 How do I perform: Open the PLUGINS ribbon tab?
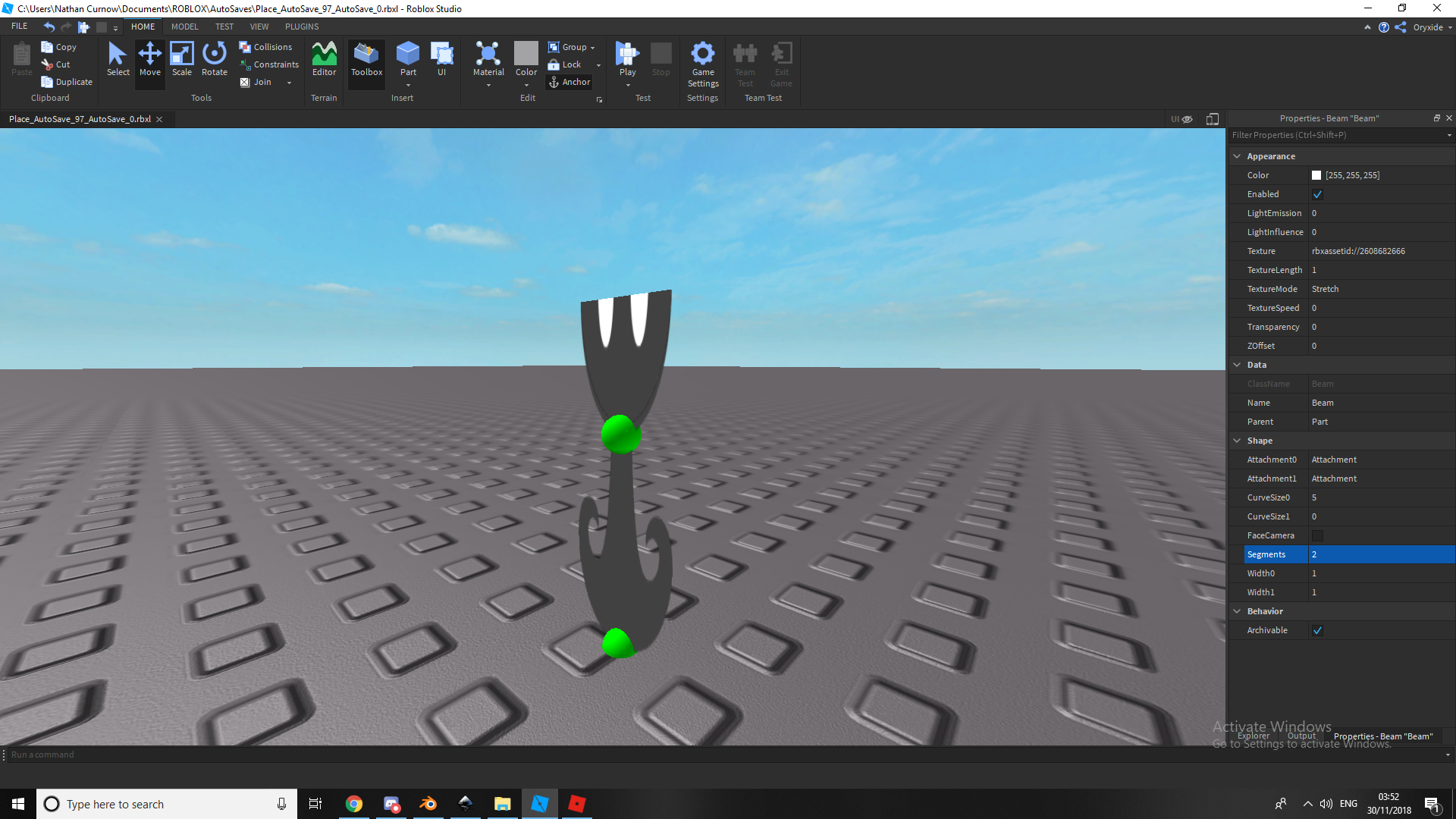click(x=302, y=27)
